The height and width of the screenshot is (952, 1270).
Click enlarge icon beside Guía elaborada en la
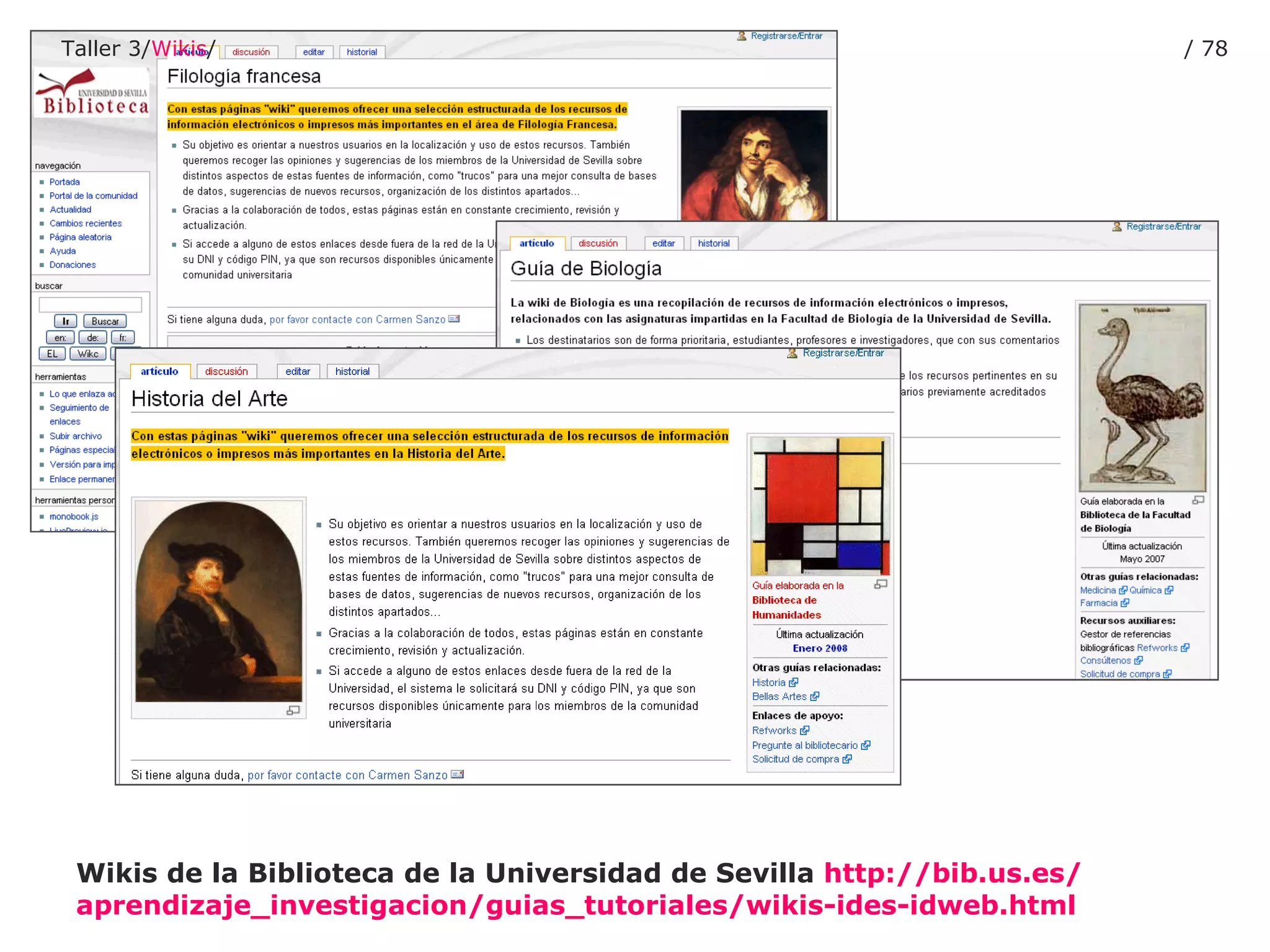pos(881,584)
